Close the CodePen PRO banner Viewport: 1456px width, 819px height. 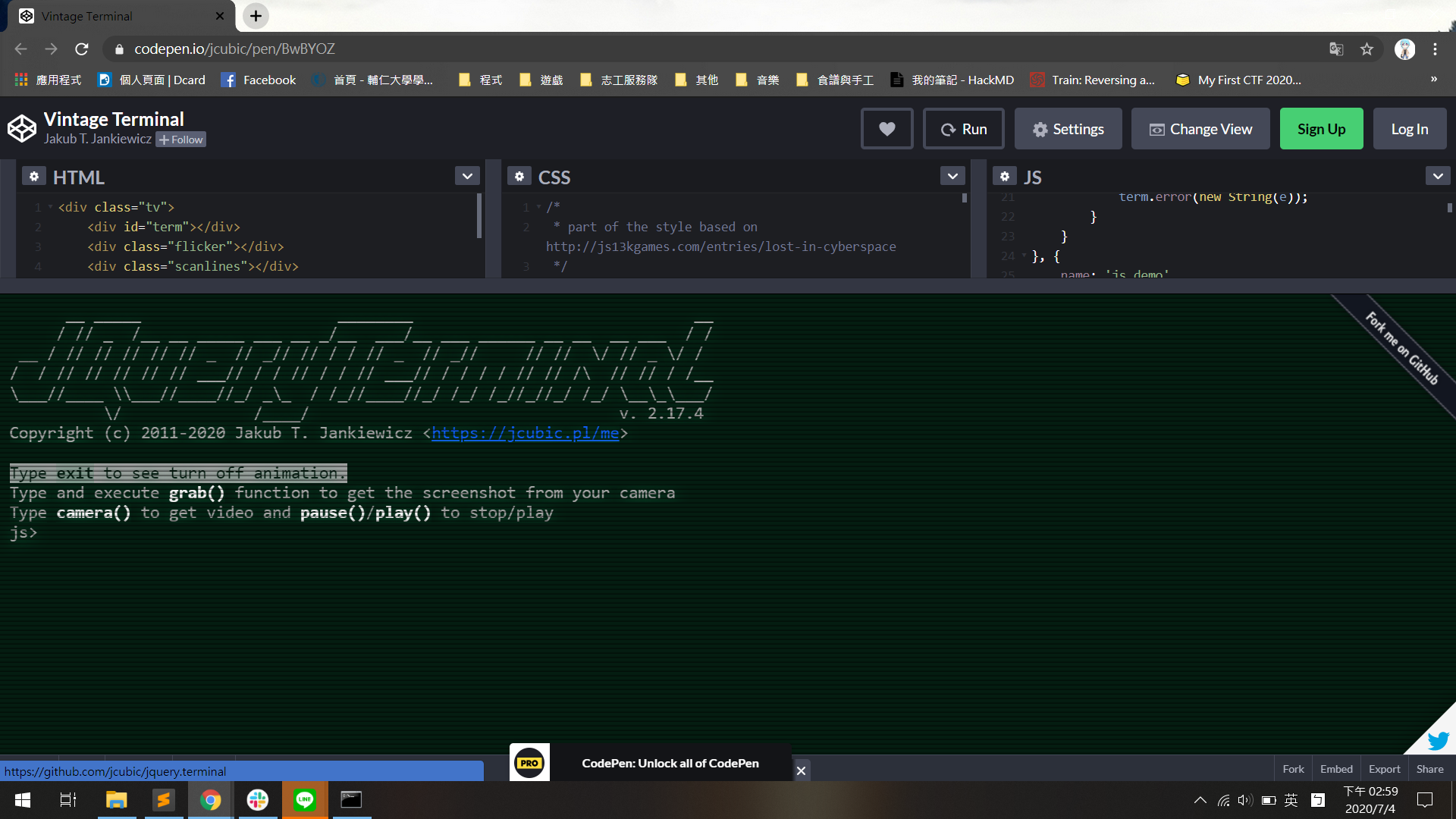pos(801,770)
